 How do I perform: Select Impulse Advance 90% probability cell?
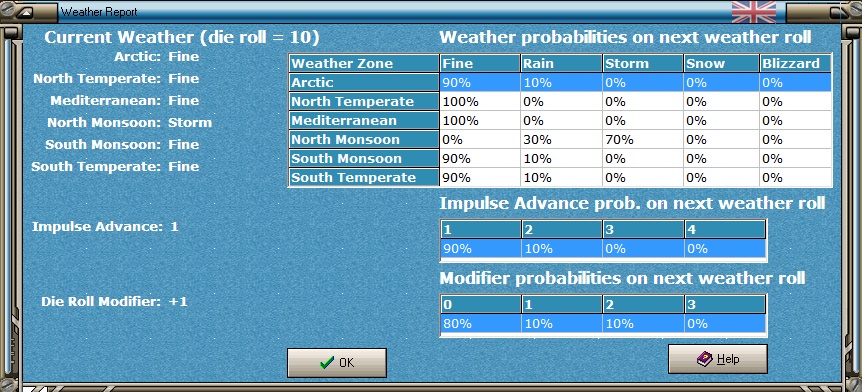480,249
